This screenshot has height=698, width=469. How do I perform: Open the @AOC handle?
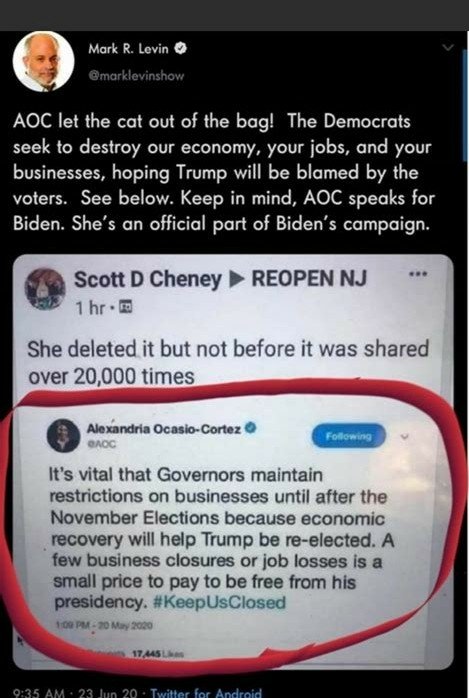pyautogui.click(x=101, y=444)
